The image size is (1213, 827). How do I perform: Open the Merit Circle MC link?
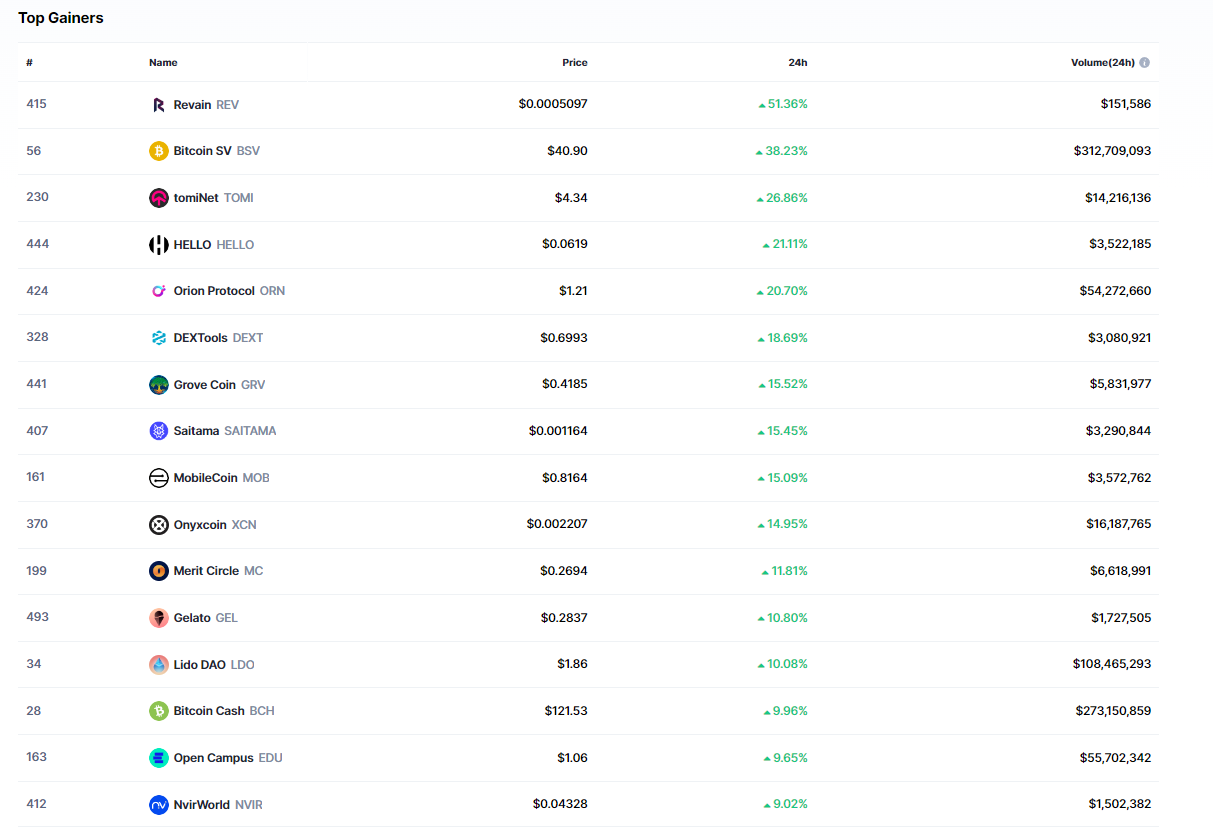(x=206, y=571)
